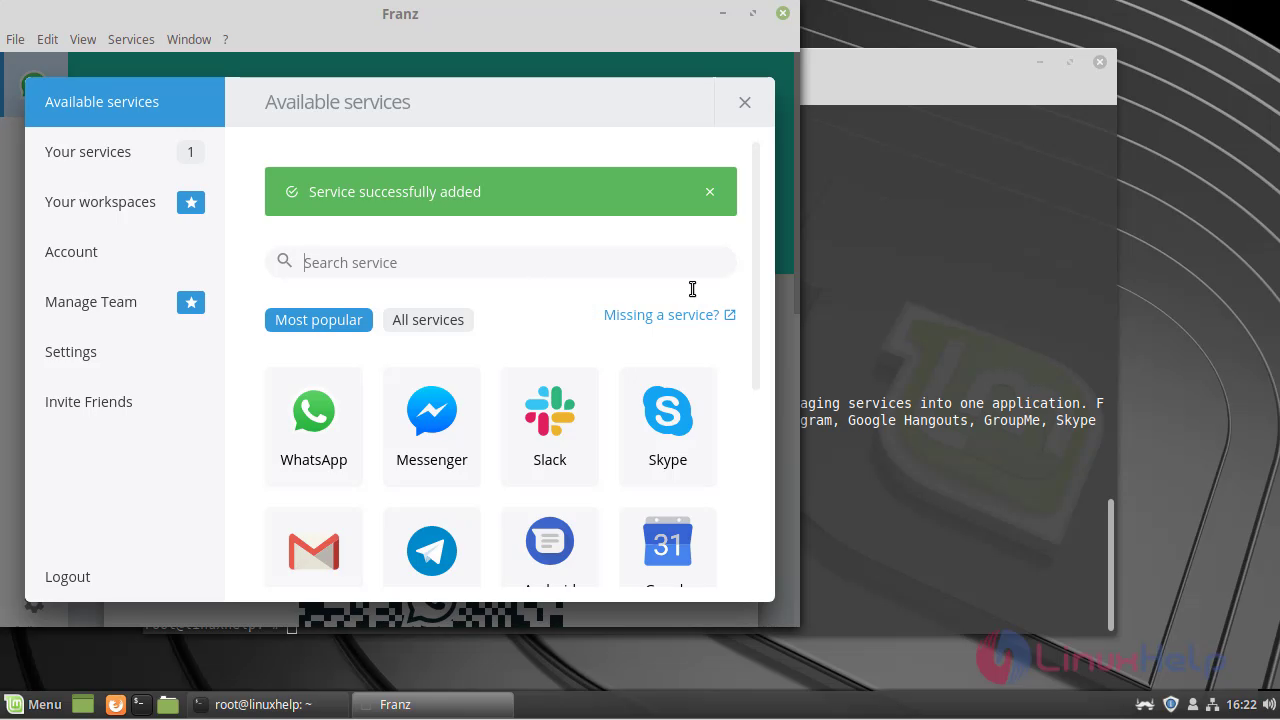The image size is (1280, 720).
Task: Launch Firefox from the taskbar
Action: tap(115, 704)
